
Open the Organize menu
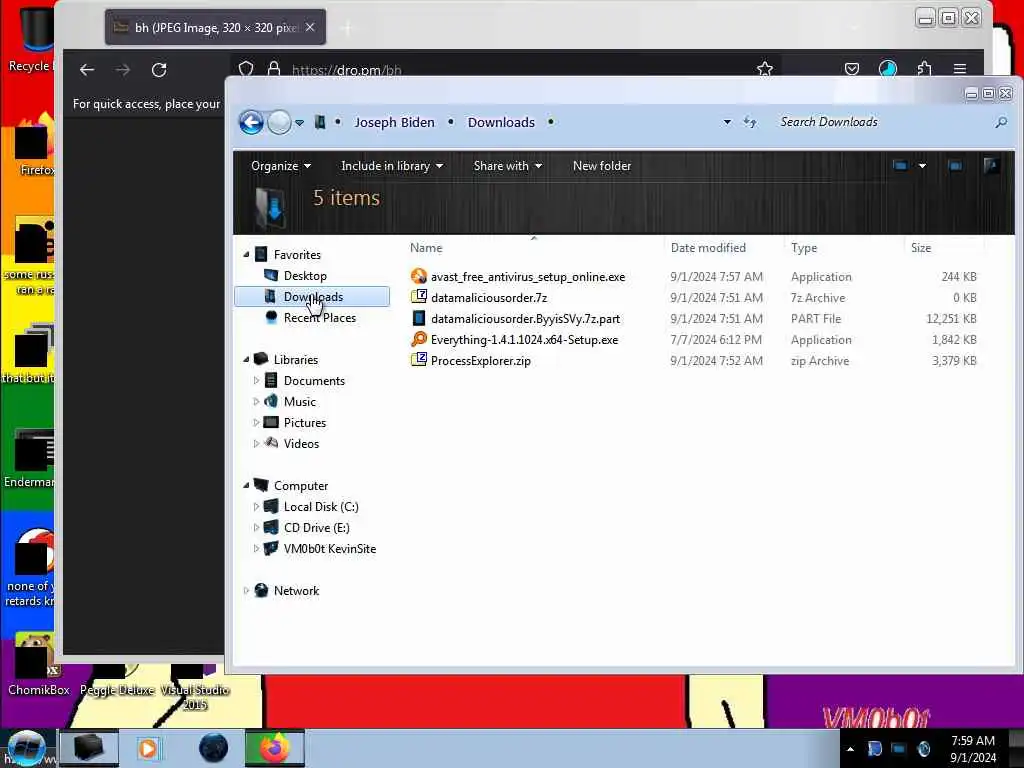[281, 166]
